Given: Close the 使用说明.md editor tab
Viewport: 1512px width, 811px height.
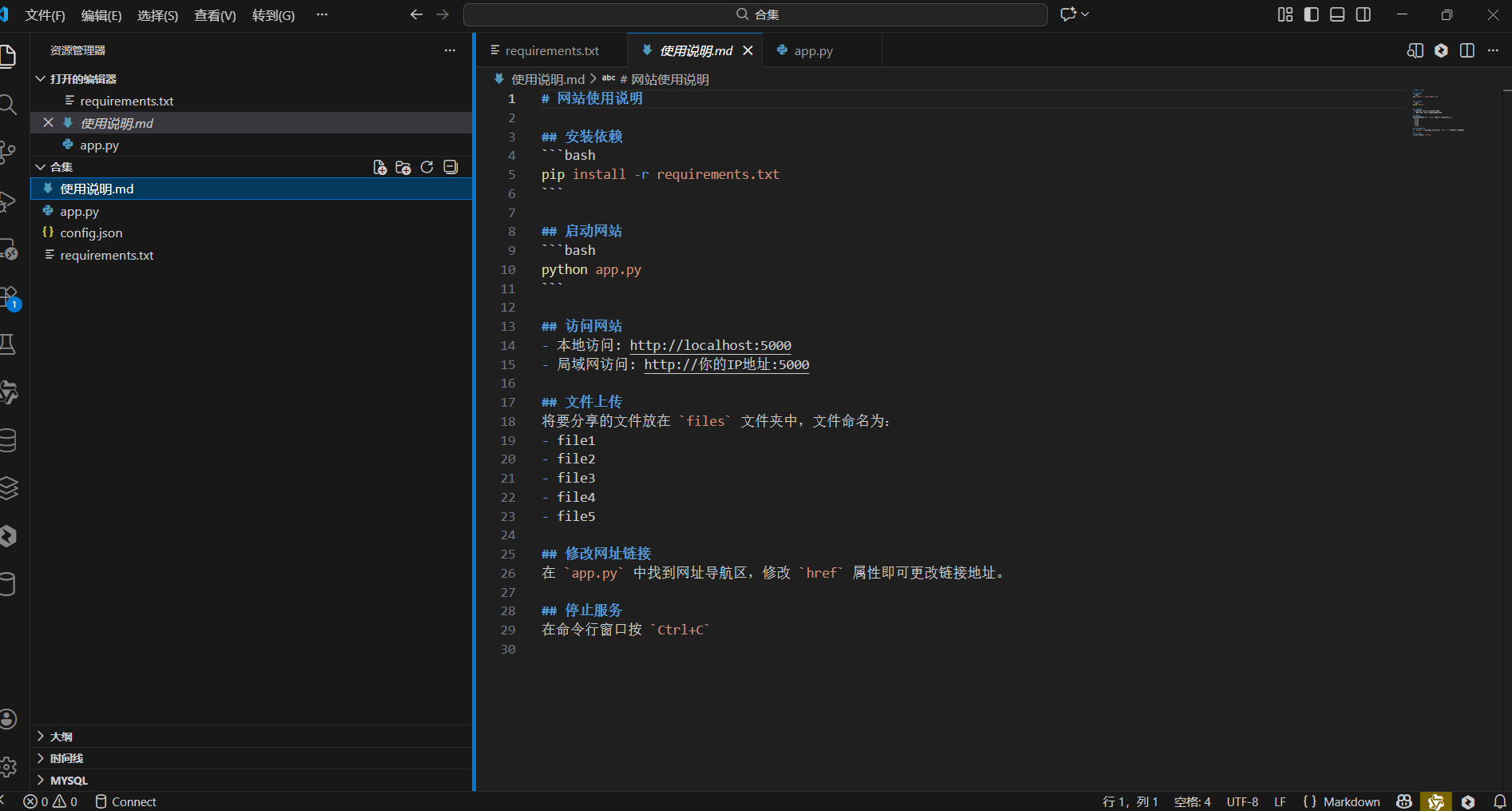Looking at the screenshot, I should click(x=748, y=50).
